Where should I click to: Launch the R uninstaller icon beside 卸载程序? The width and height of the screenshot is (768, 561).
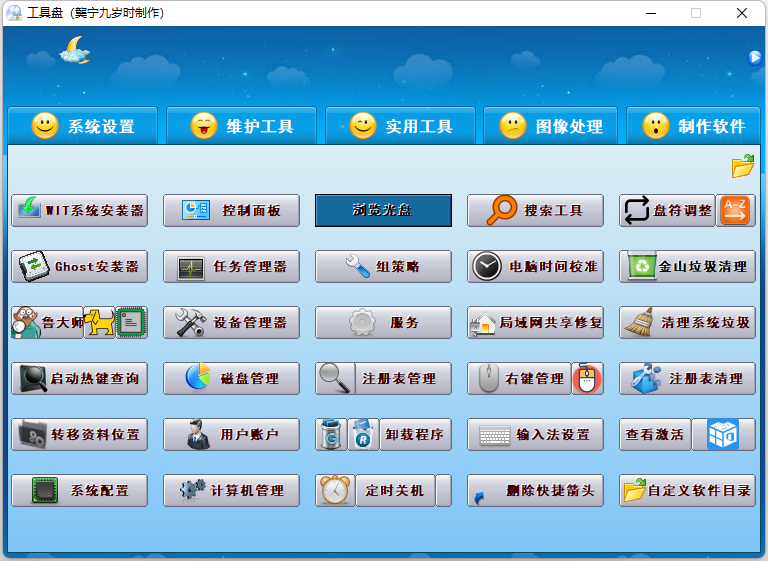click(364, 435)
